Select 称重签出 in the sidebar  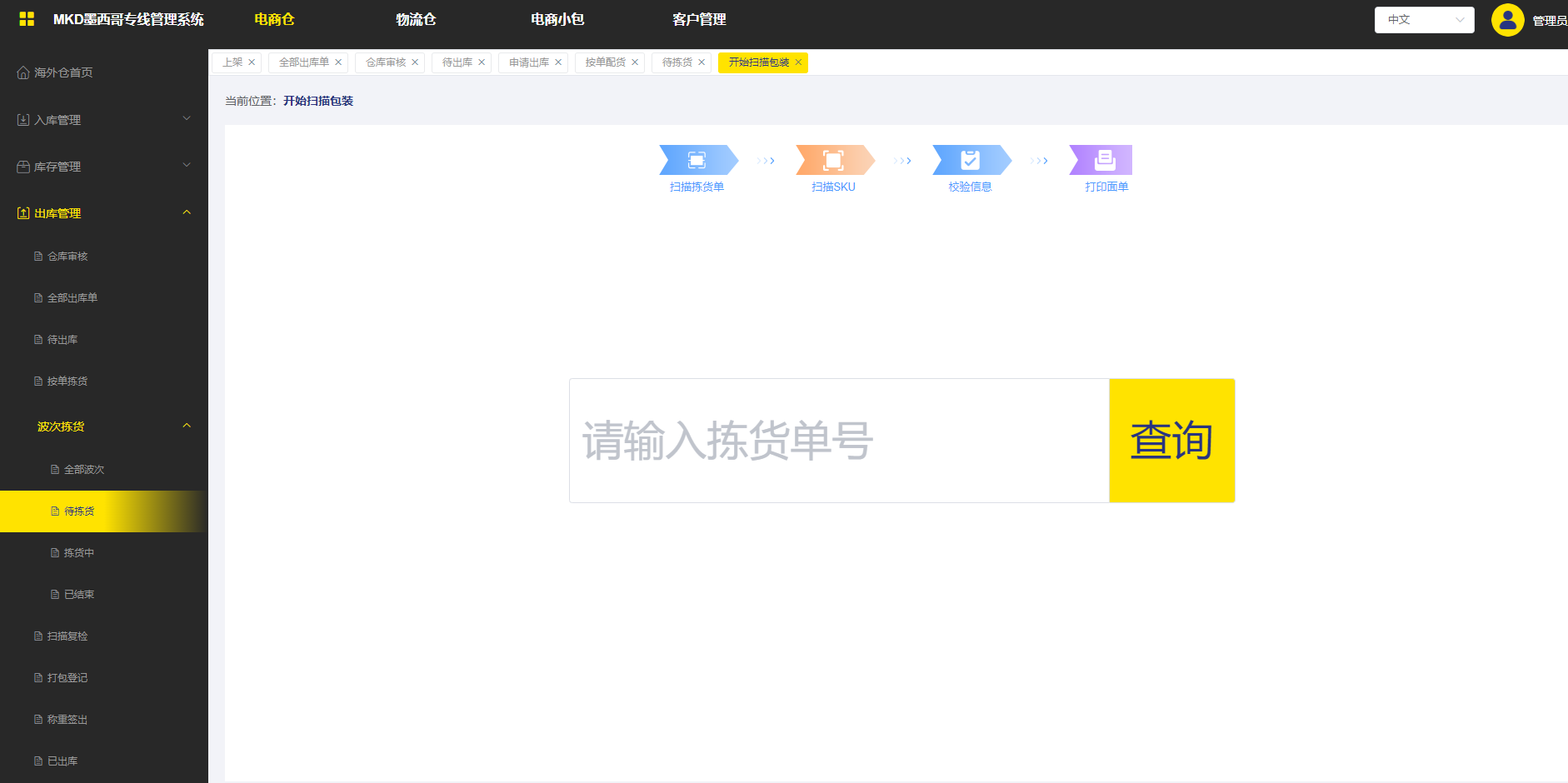click(x=67, y=720)
